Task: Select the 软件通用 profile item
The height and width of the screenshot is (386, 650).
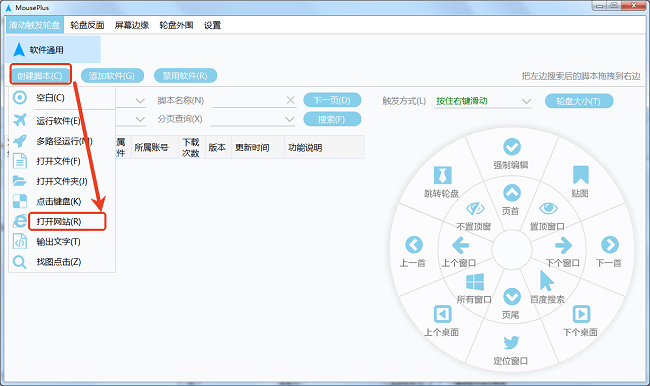Action: coord(53,49)
